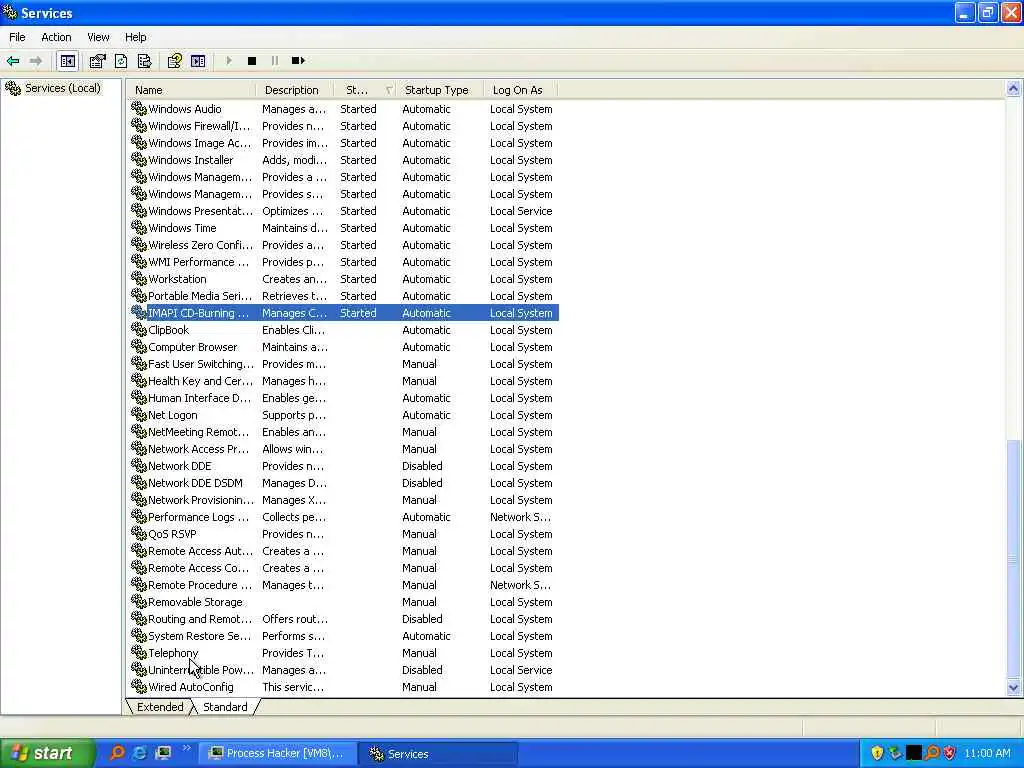Open the View menu
The height and width of the screenshot is (768, 1024).
tap(99, 37)
